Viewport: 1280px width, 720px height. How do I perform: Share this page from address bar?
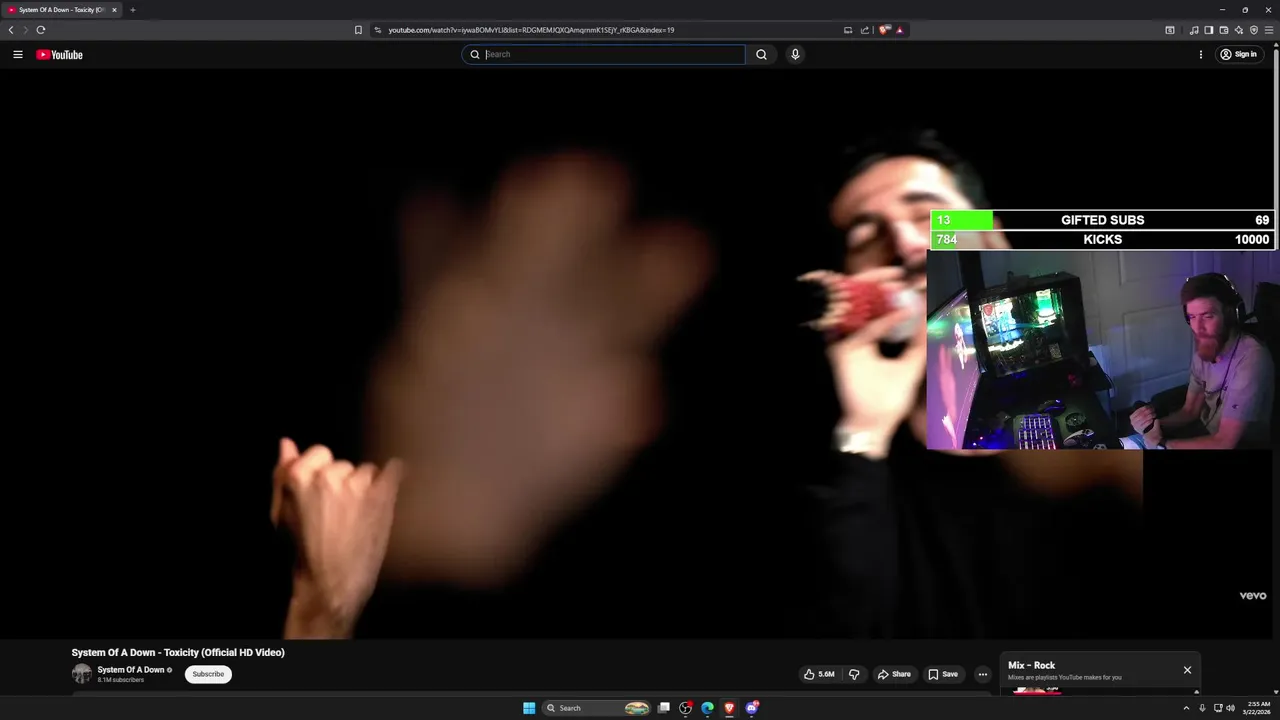point(864,30)
